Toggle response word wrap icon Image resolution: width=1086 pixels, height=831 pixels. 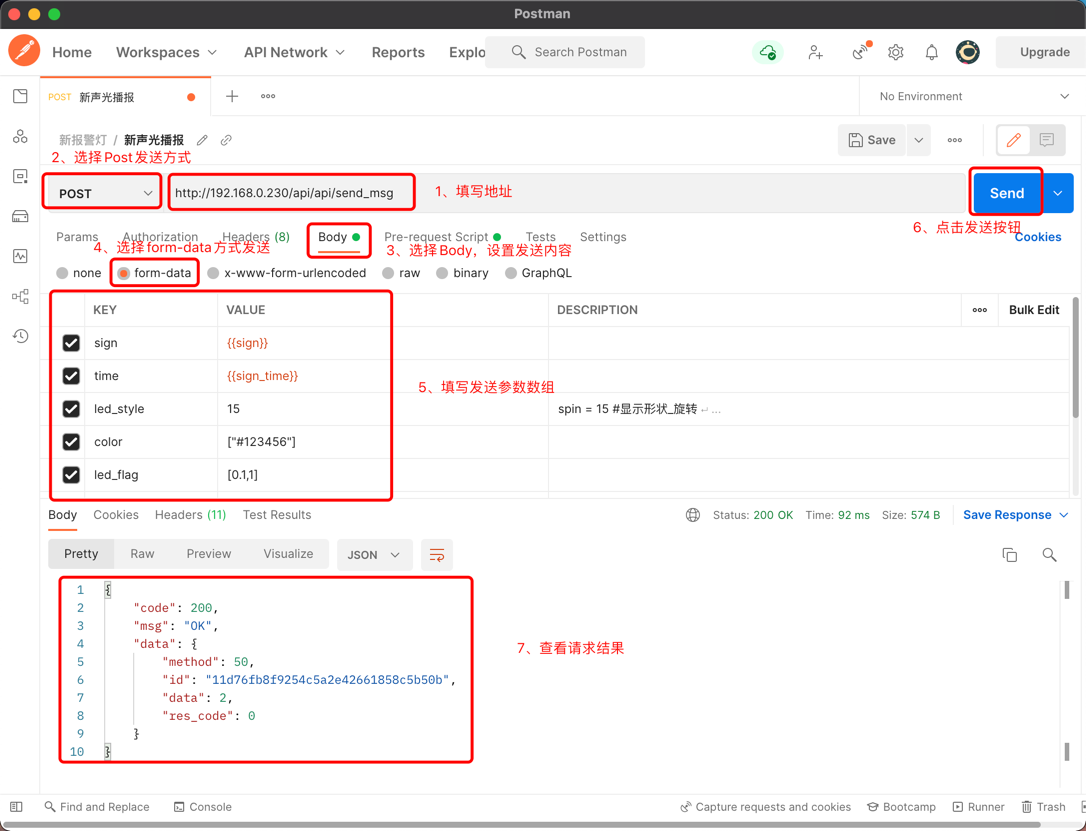pyautogui.click(x=437, y=555)
